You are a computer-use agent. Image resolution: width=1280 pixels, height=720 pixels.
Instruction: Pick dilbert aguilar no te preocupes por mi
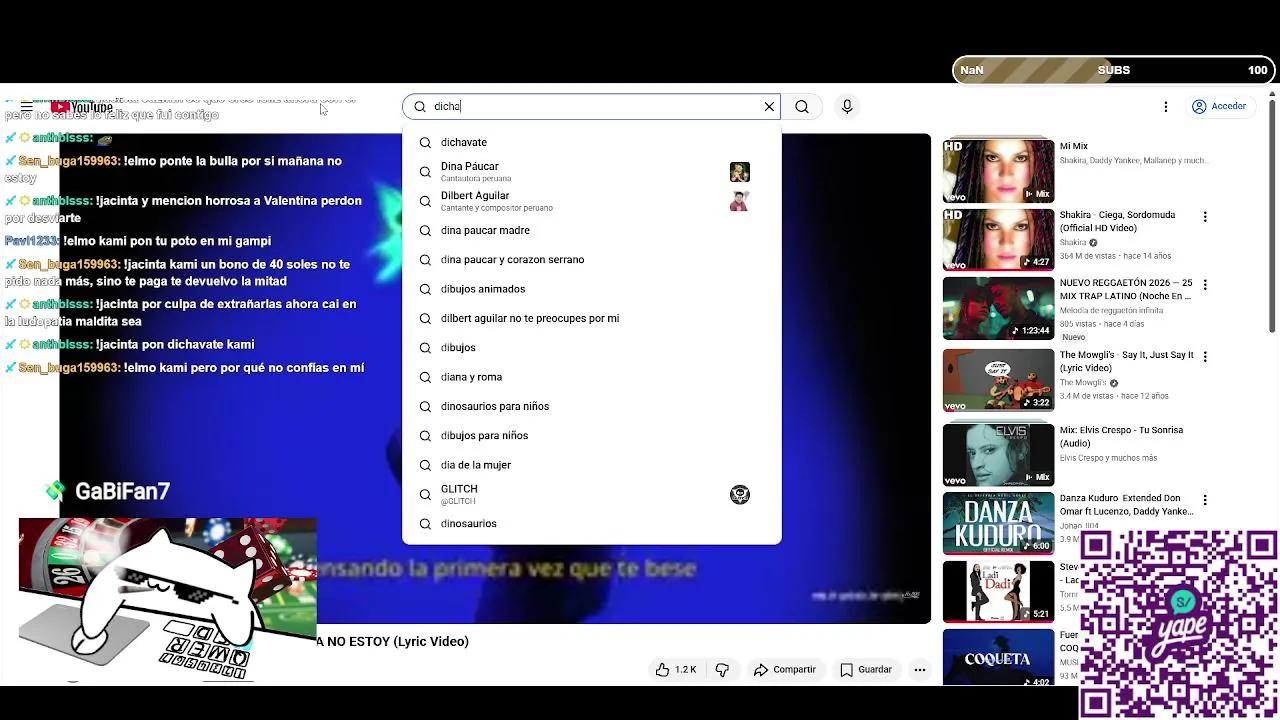(x=591, y=318)
